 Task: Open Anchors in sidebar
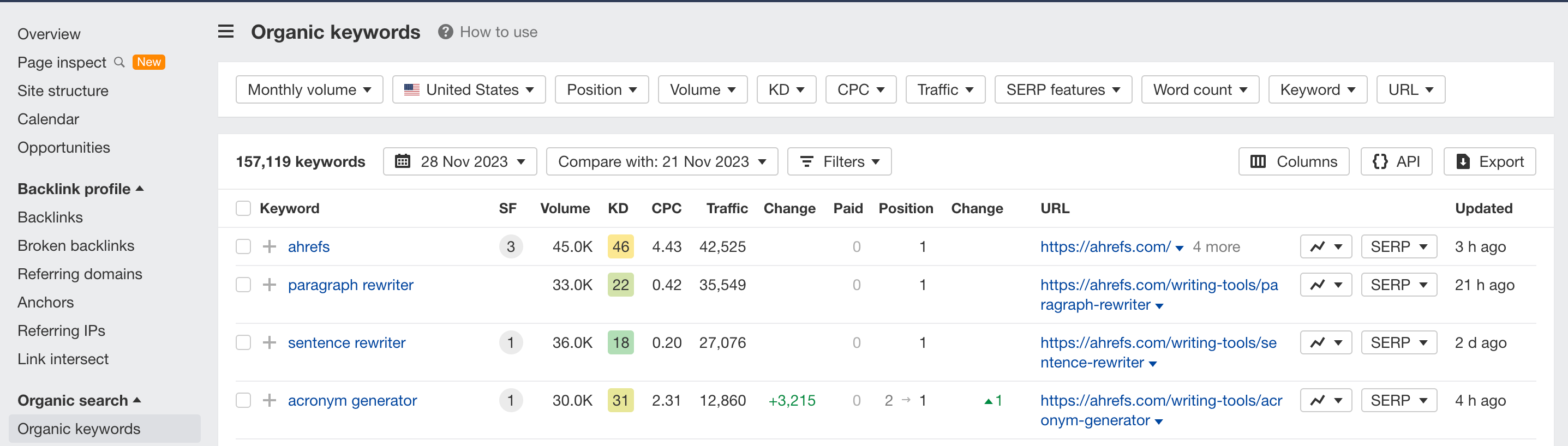point(46,303)
